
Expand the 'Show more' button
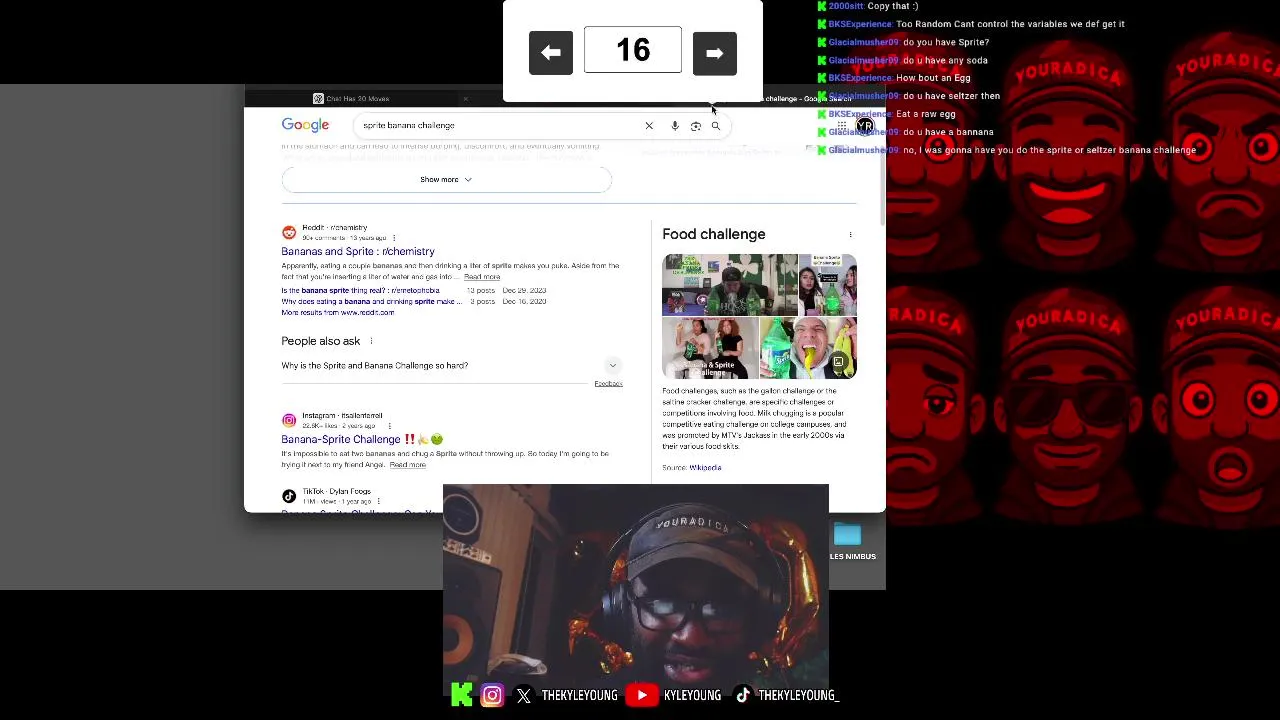(x=446, y=179)
